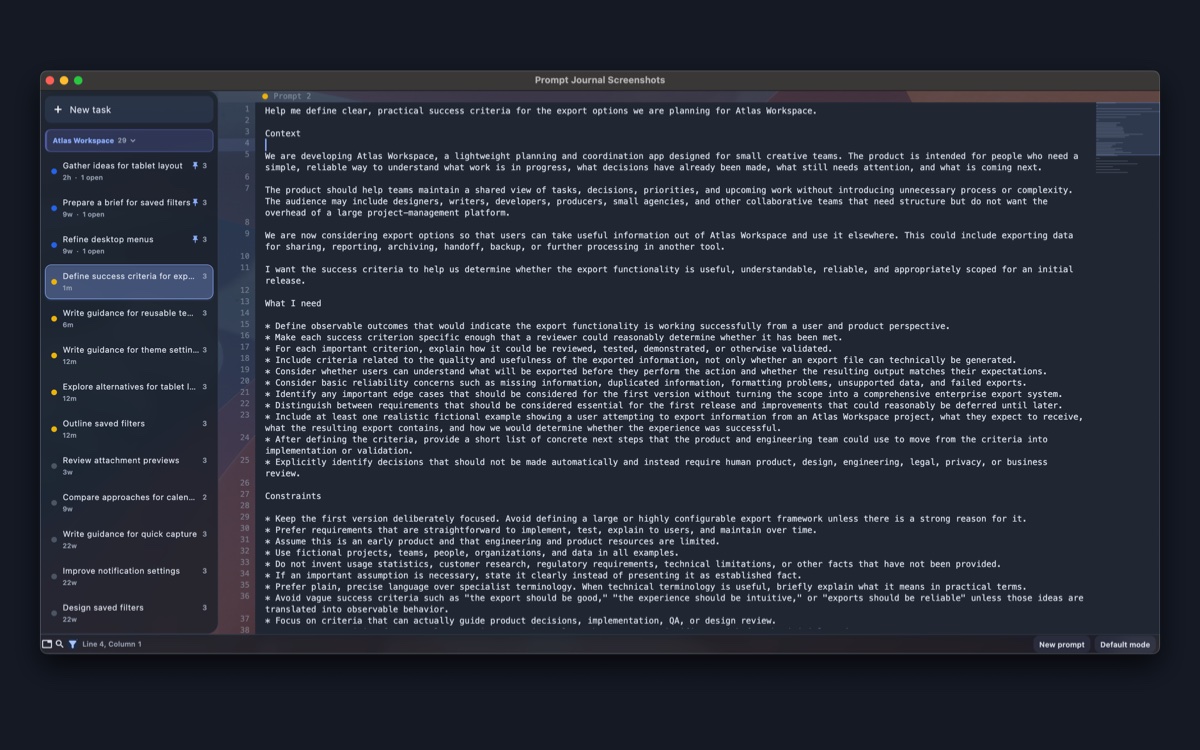
Task: Click the What I need heading in the editor
Action: [x=293, y=303]
